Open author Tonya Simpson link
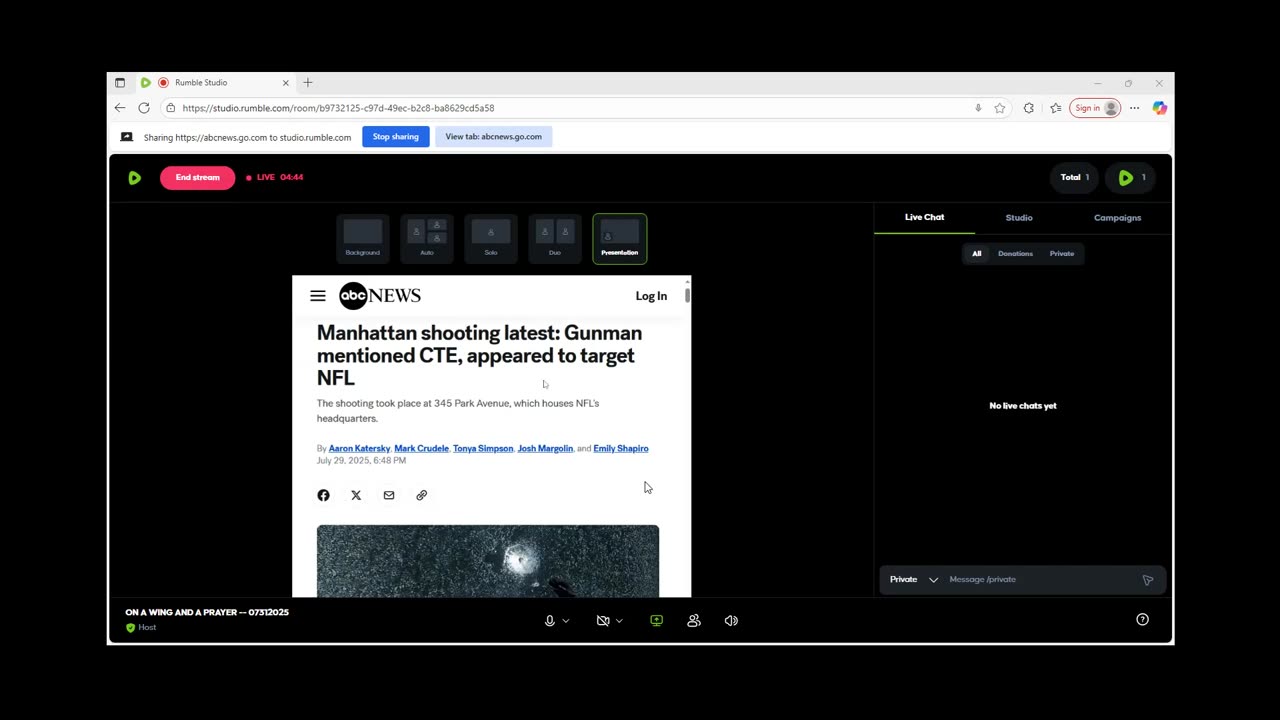Screen dimensions: 1280x720 pyautogui.click(x=483, y=449)
